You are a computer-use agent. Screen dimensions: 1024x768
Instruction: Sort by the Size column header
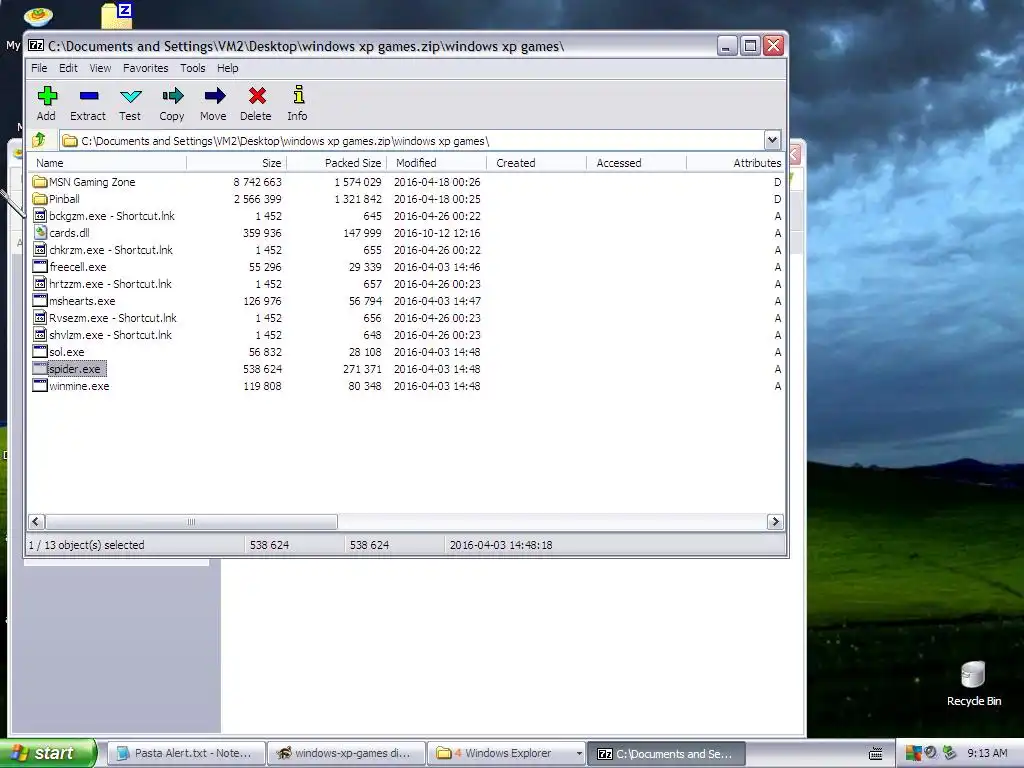tap(237, 163)
